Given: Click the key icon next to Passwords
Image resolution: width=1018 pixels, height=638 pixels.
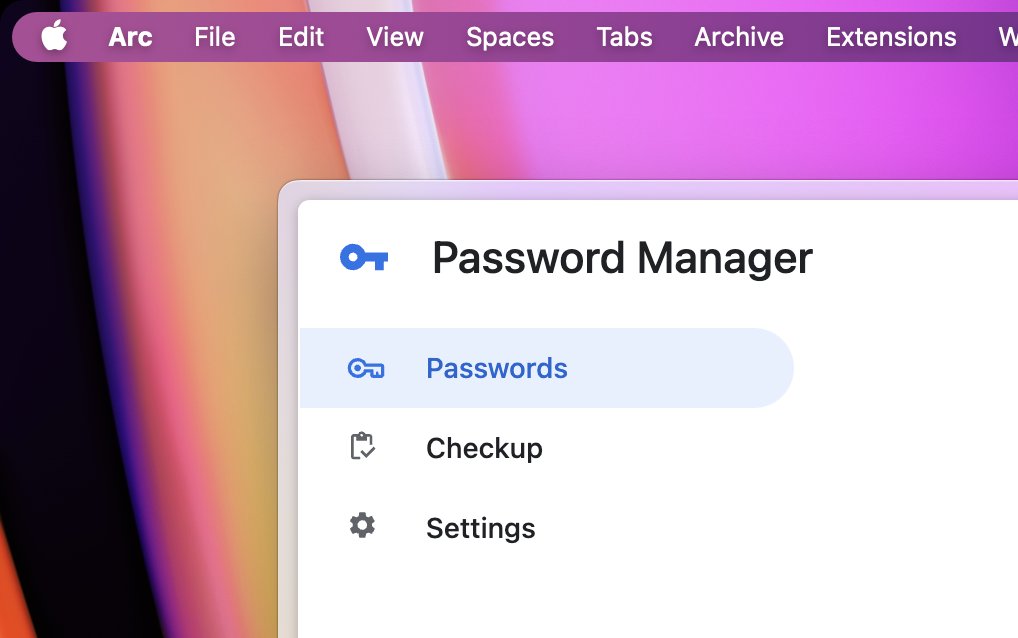Looking at the screenshot, I should point(366,369).
